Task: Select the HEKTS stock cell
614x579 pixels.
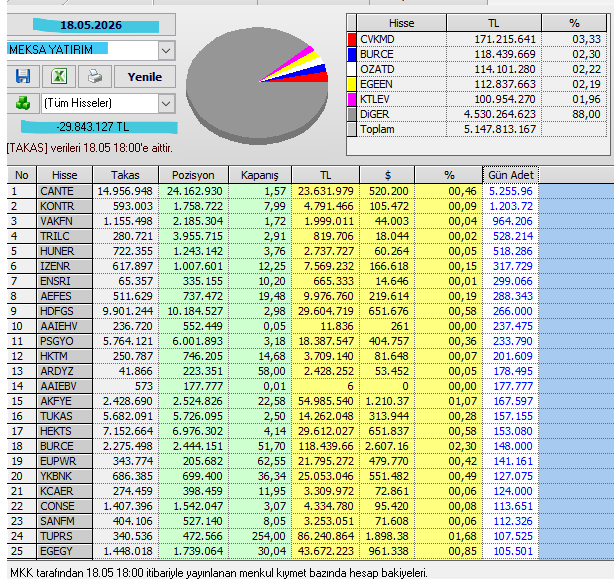Action: pos(65,431)
